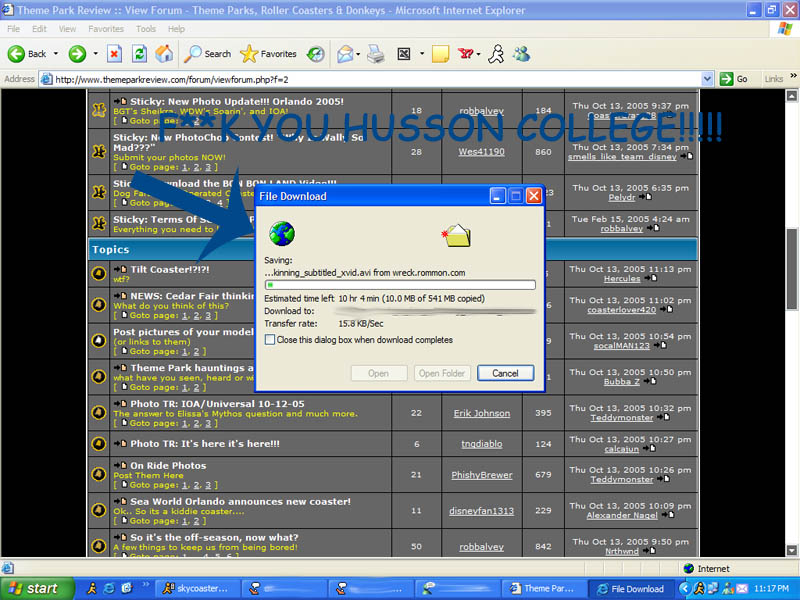
Task: Open author link disneyfan1313
Action: pos(482,511)
